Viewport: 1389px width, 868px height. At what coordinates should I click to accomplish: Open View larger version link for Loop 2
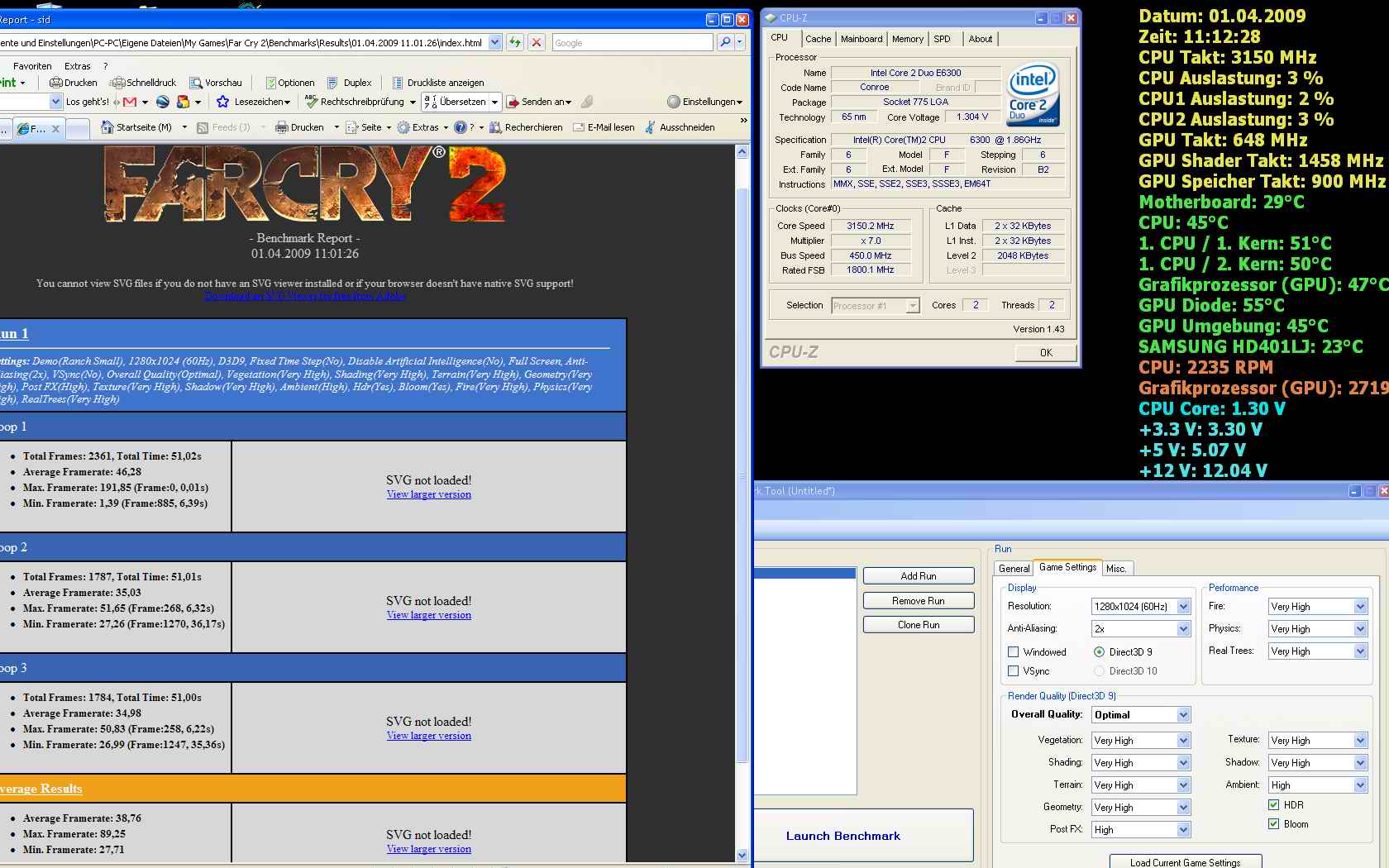pyautogui.click(x=429, y=615)
